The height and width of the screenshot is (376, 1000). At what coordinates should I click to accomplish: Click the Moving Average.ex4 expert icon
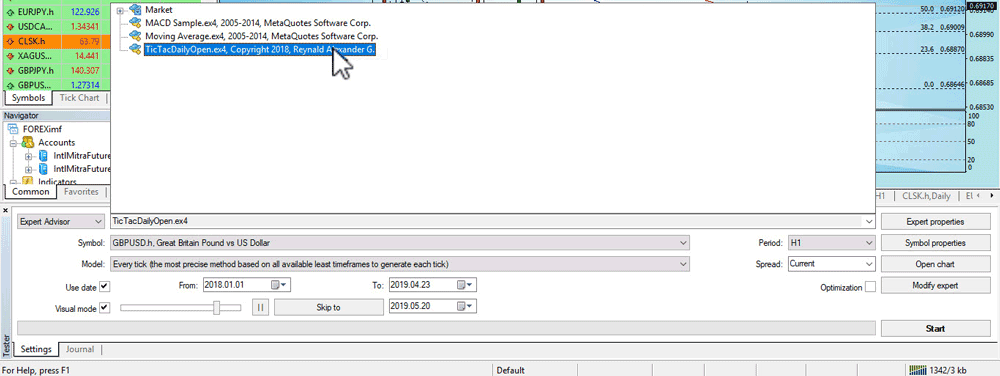[x=135, y=36]
